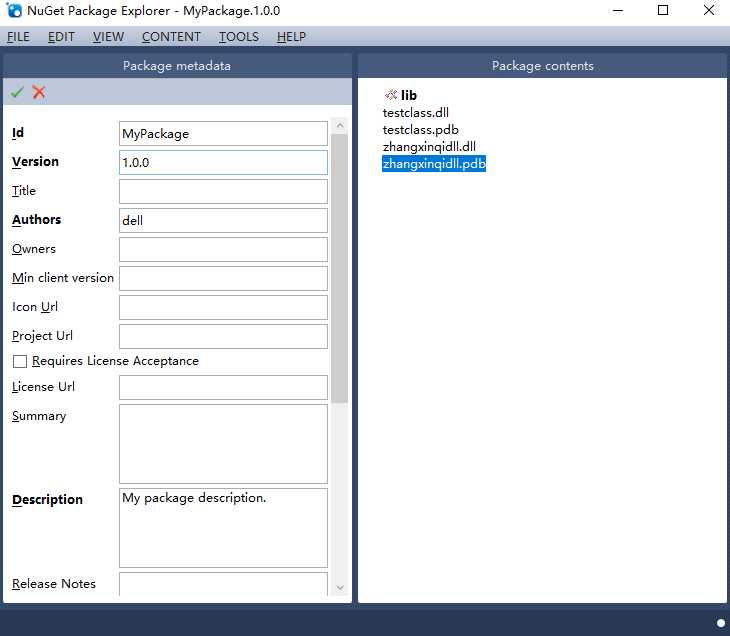Click the Authors input field

[223, 220]
